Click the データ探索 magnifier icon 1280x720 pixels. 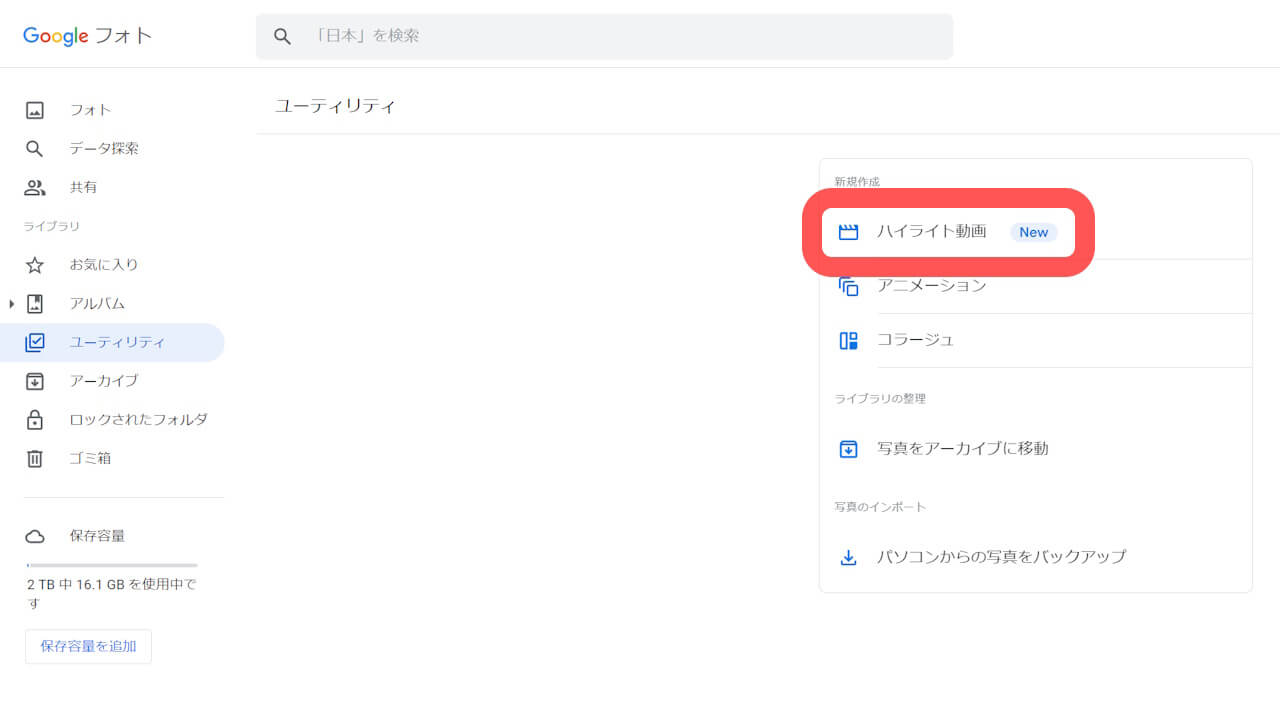click(35, 149)
